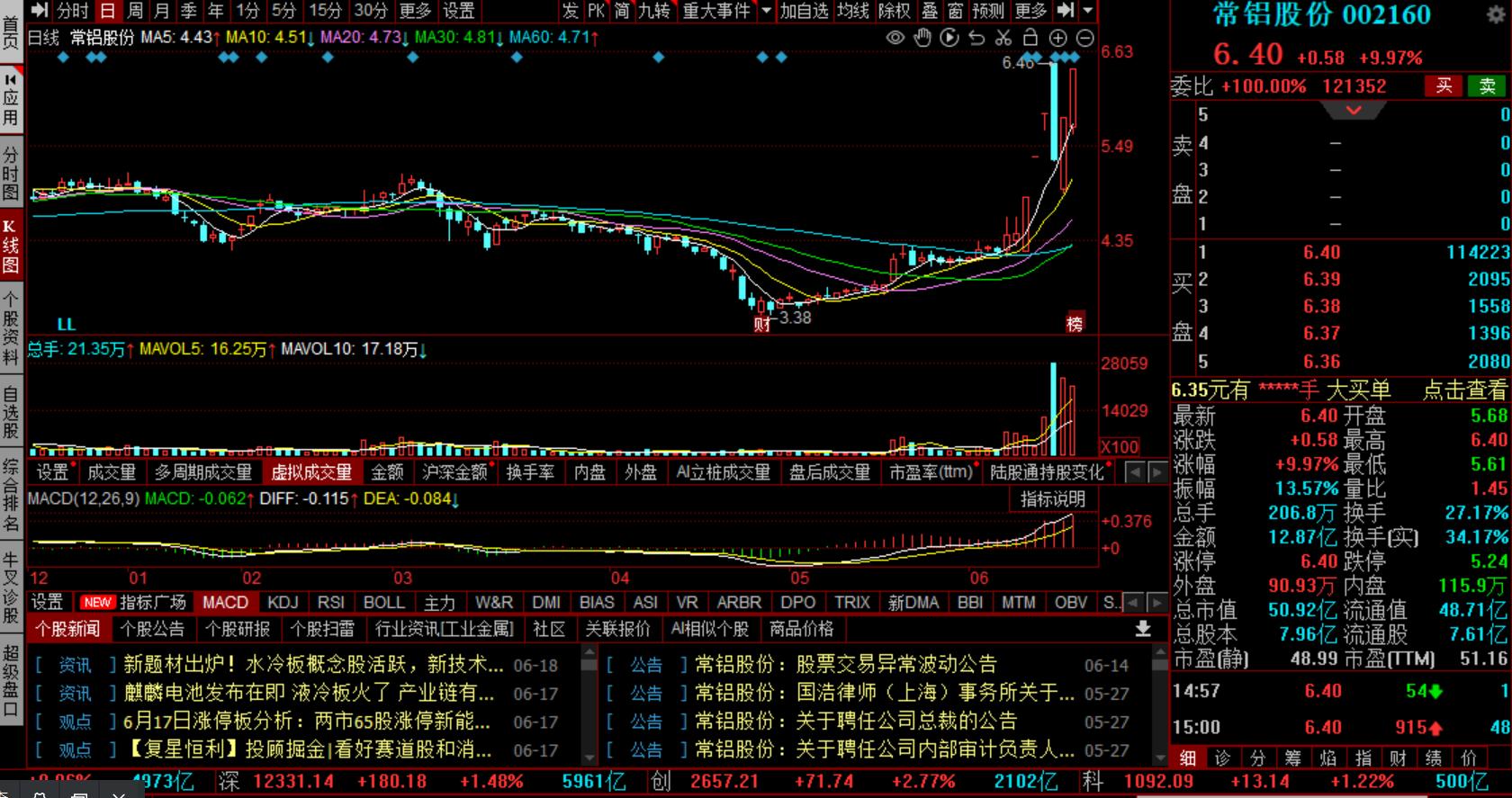Click the 设置 button in period toolbar
1512x798 pixels.
pos(458,11)
